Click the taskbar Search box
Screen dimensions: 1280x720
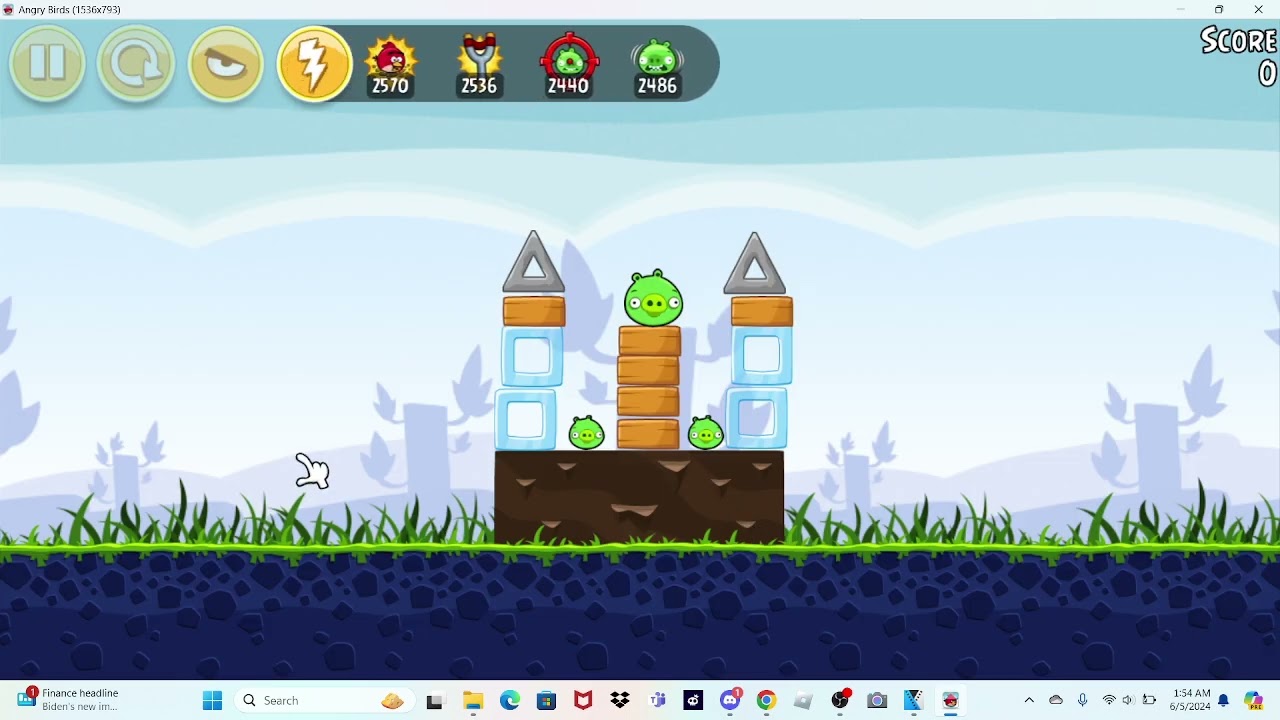pos(323,700)
